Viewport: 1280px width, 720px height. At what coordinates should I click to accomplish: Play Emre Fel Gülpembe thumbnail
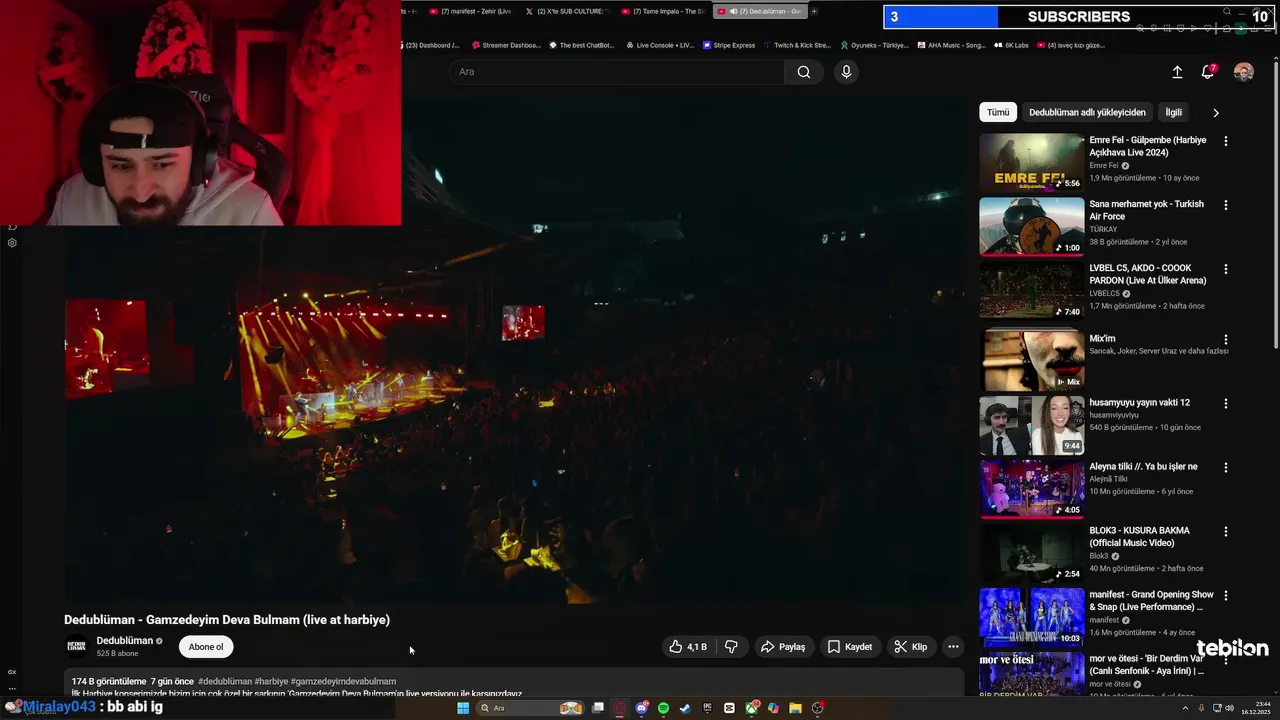[1031, 163]
